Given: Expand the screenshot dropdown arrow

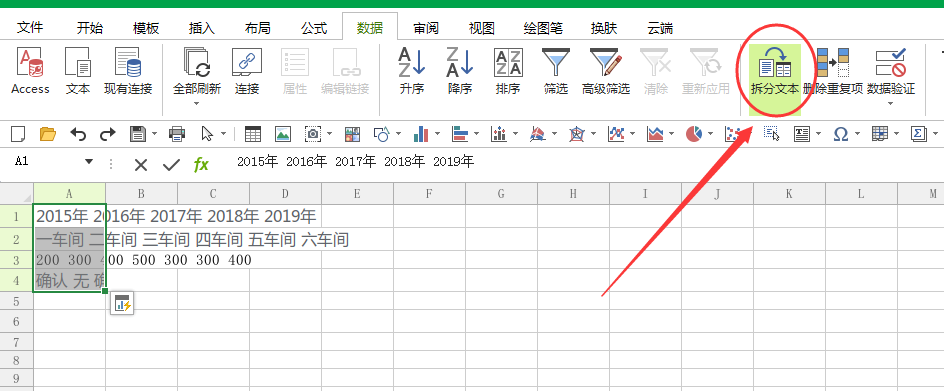Looking at the screenshot, I should click(329, 134).
